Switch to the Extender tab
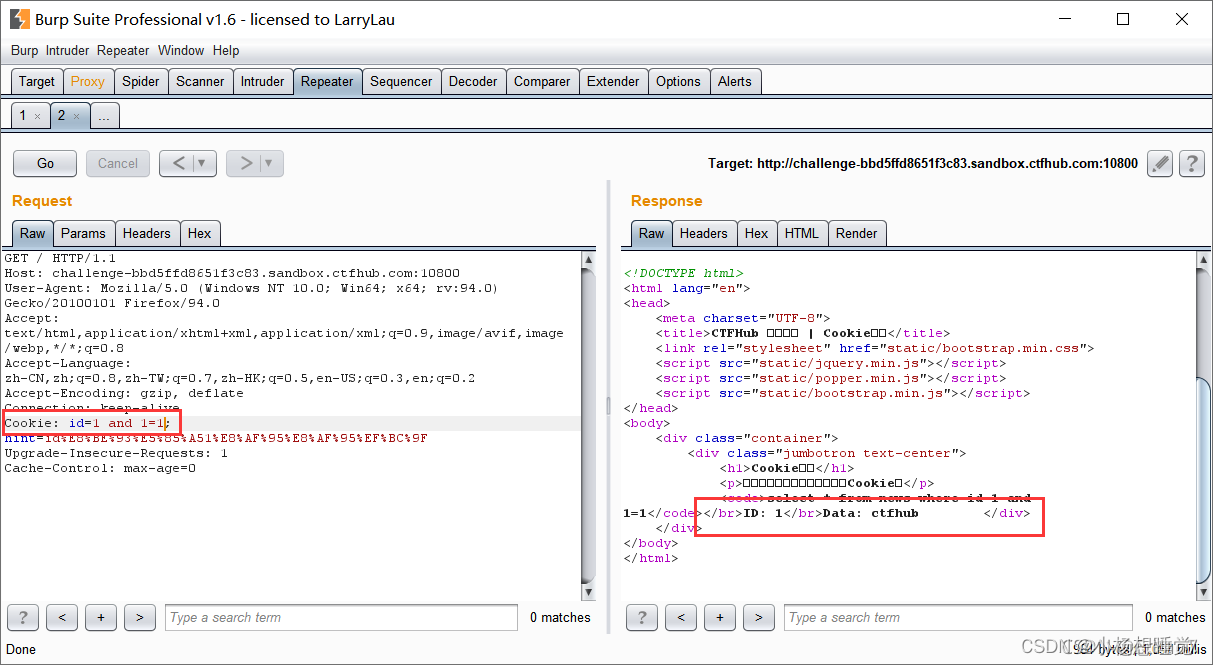Viewport: 1213px width, 665px height. [613, 81]
